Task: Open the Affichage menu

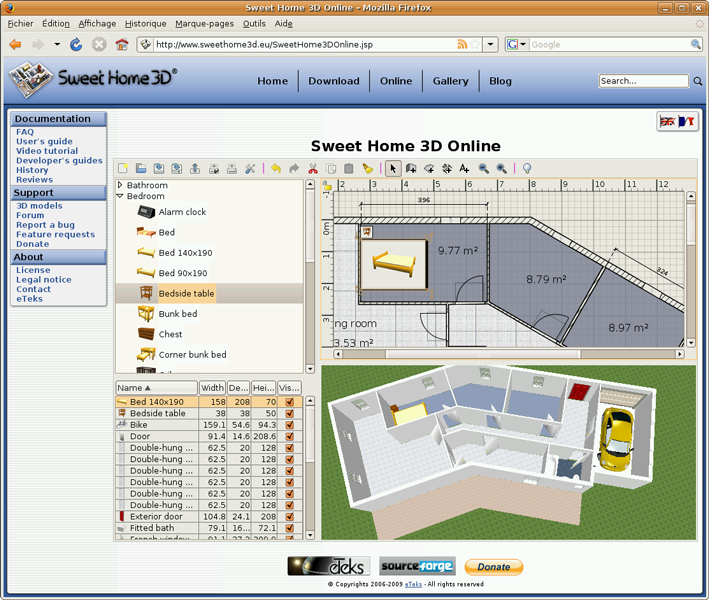Action: coord(97,24)
